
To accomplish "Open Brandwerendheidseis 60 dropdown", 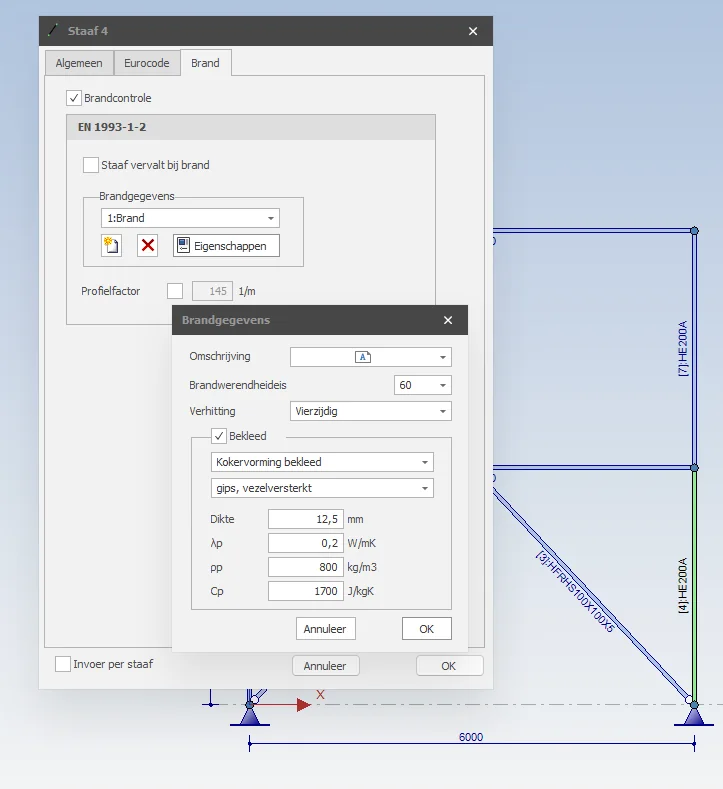I will click(423, 385).
